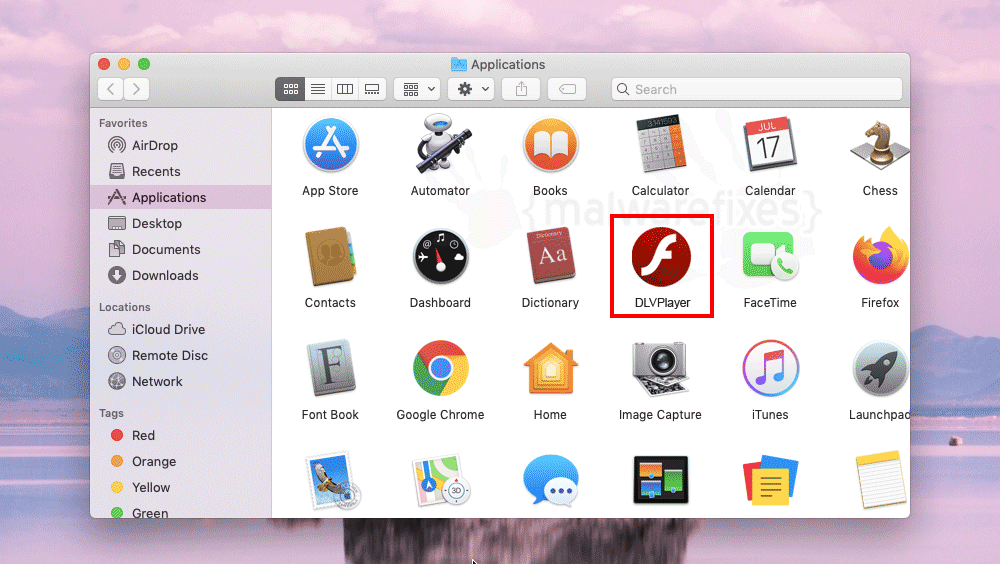Click into the Search field

tap(757, 89)
